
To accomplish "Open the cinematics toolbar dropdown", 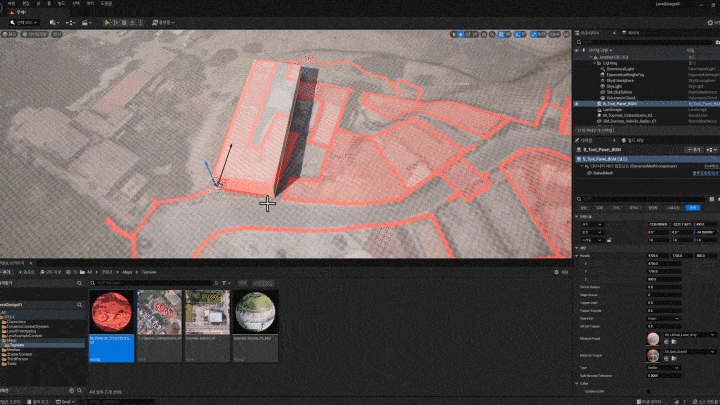I will pyautogui.click(x=86, y=22).
